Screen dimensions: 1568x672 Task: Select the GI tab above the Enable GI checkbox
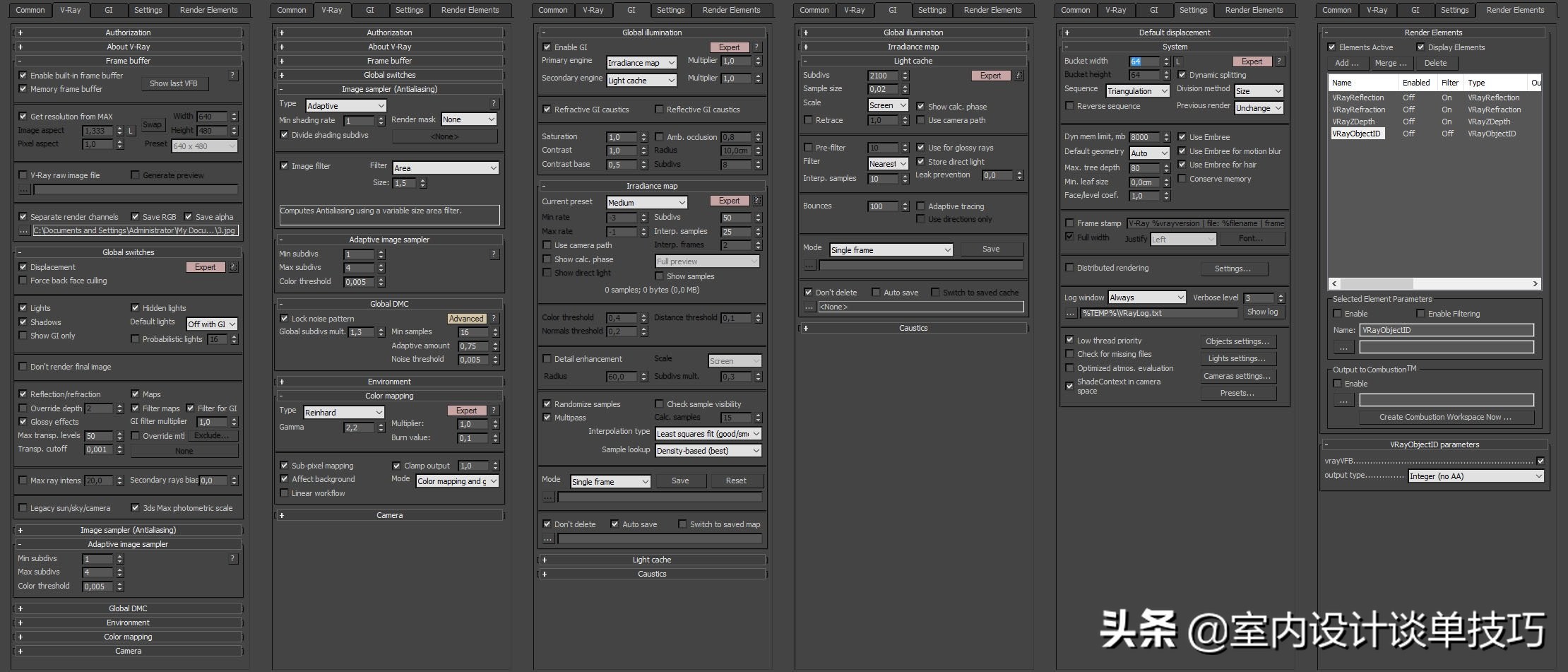coord(631,10)
